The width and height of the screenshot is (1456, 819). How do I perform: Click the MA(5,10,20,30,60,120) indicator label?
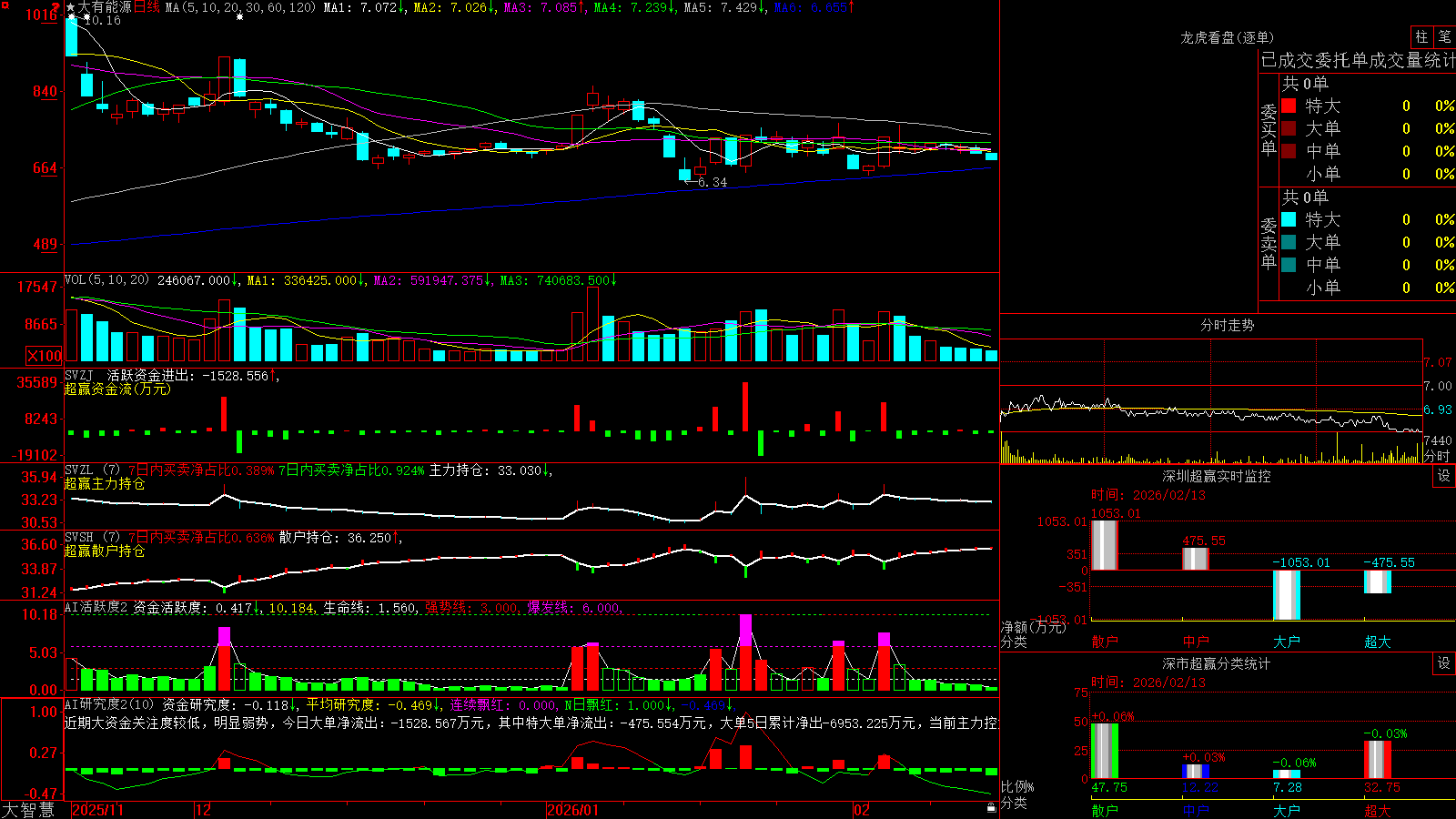241,7
